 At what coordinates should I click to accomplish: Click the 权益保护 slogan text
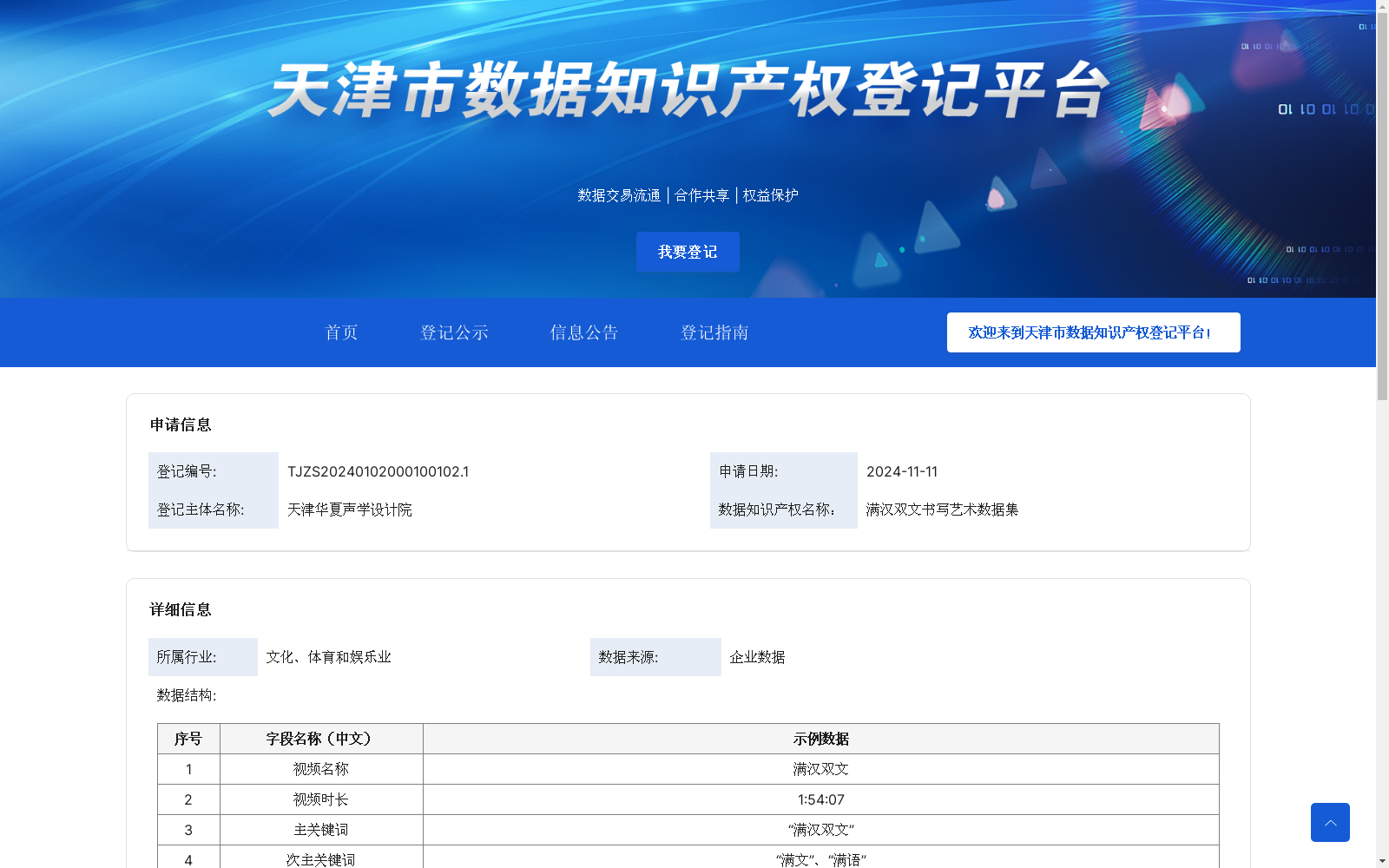[x=771, y=195]
